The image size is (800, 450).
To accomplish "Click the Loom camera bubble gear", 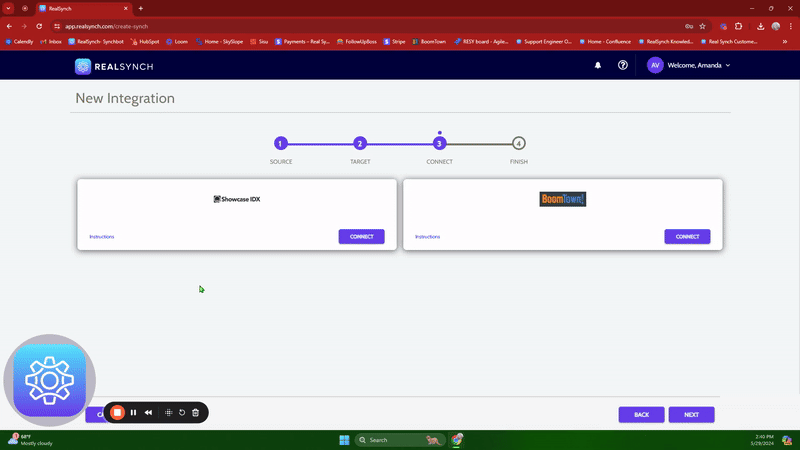I will pos(49,380).
